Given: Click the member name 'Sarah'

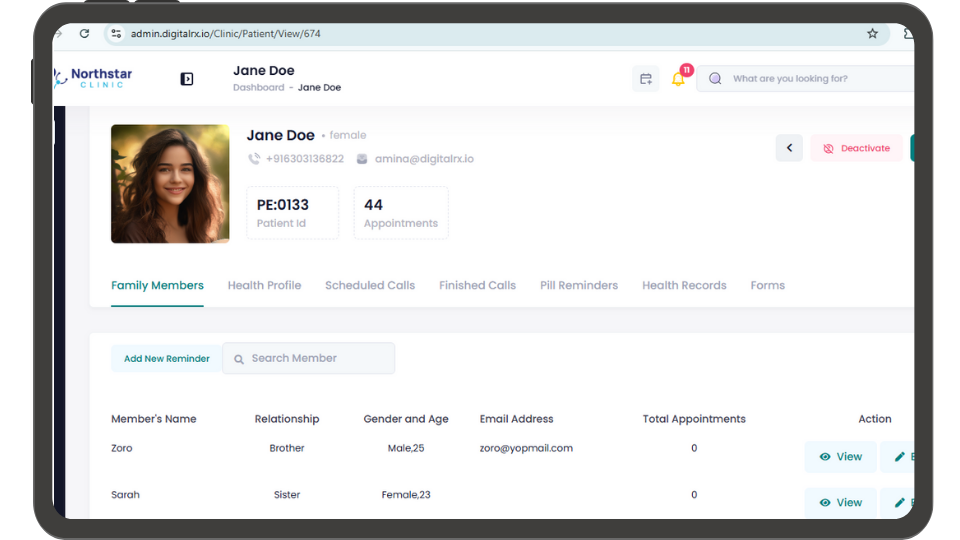Looking at the screenshot, I should click(126, 495).
